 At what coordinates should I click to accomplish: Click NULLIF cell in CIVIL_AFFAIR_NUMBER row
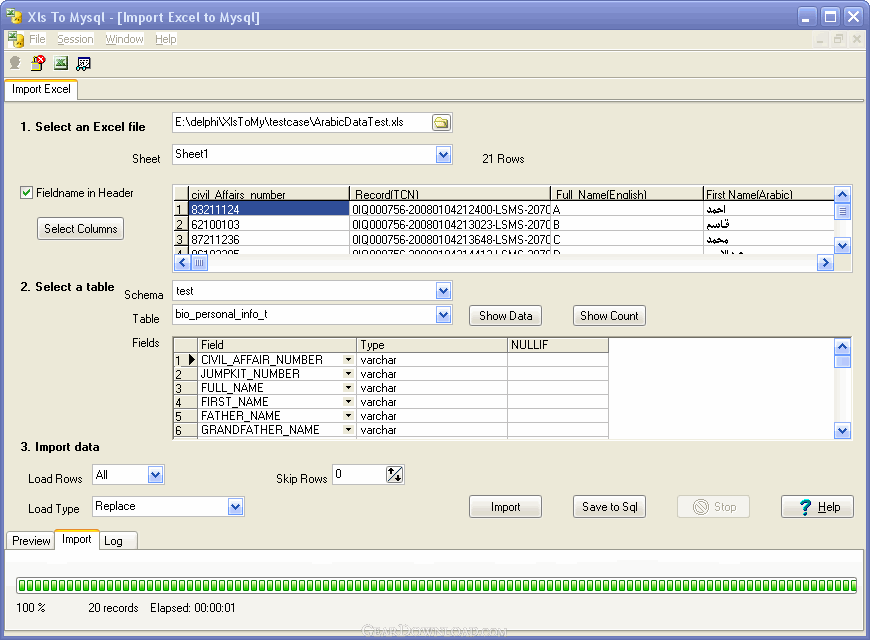tap(558, 360)
